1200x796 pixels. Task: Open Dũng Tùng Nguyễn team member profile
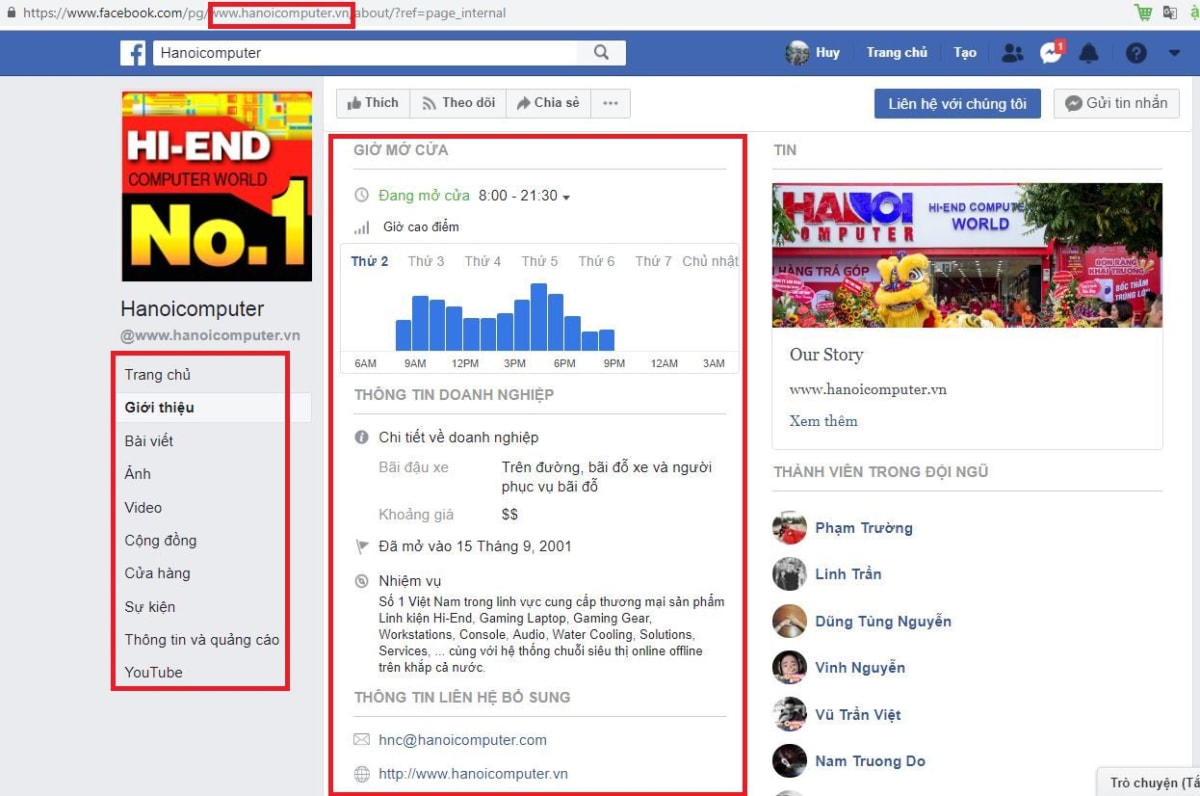(883, 621)
